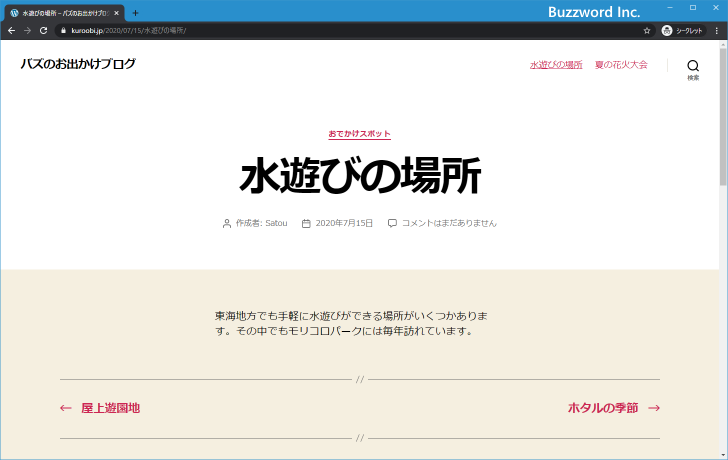728x460 pixels.
Task: Open the コメントはまだありません comments link
Action: (x=449, y=223)
